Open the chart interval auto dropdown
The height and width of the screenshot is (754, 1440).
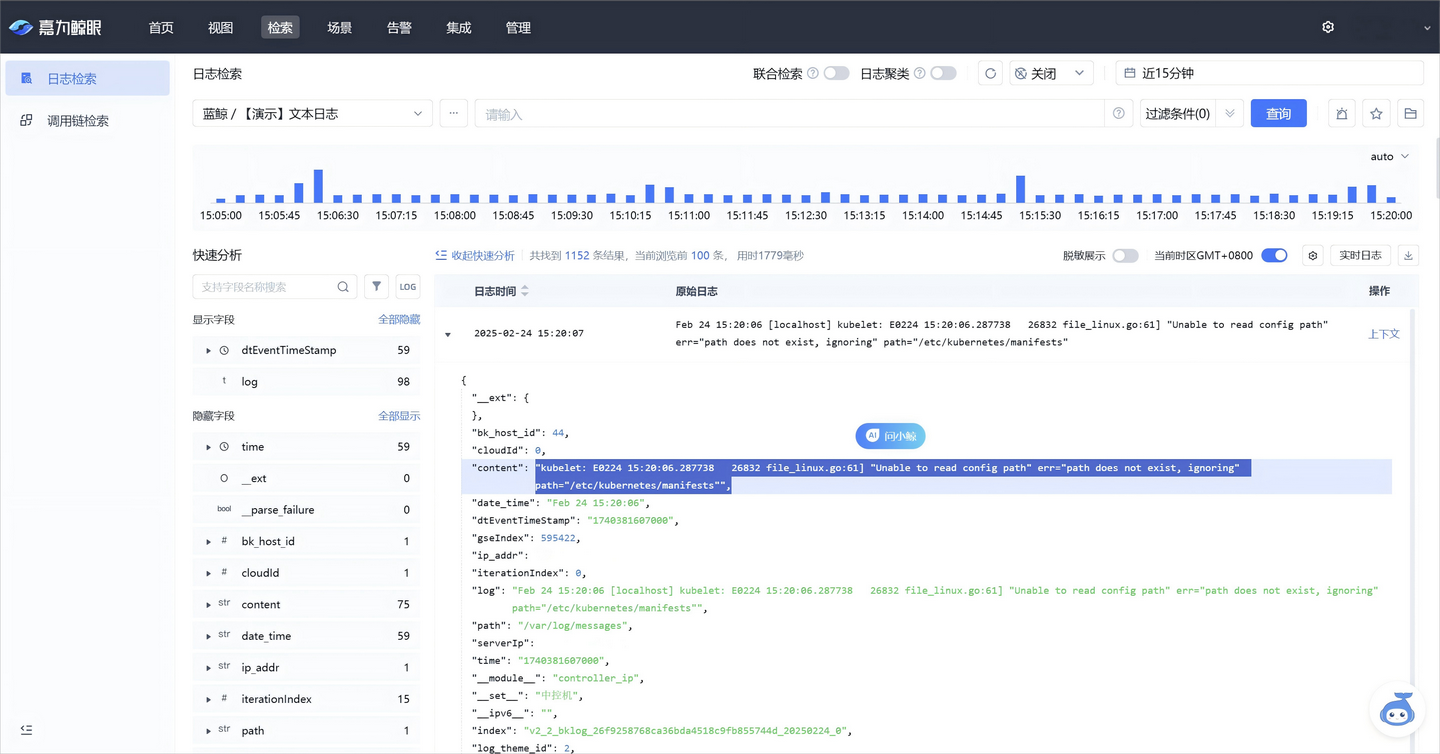(1389, 157)
